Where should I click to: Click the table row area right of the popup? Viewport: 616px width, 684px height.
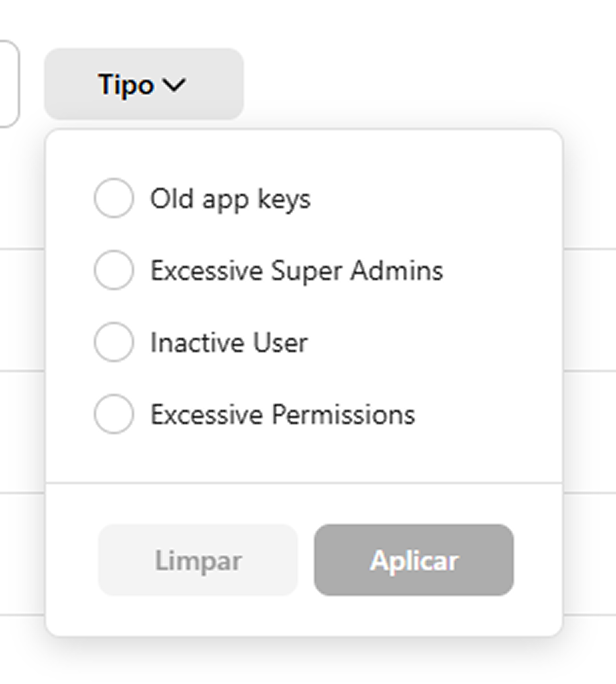pyautogui.click(x=590, y=310)
